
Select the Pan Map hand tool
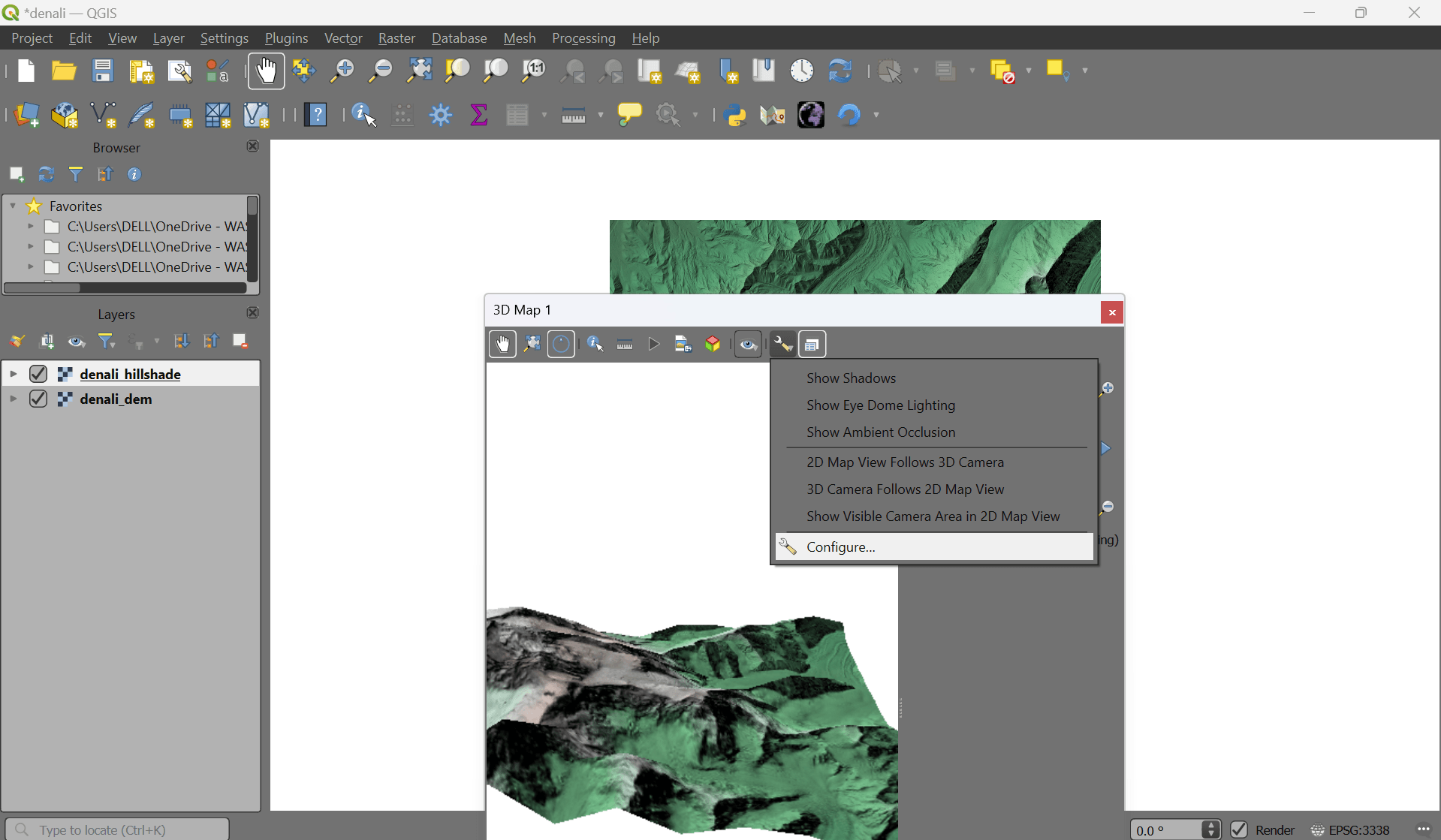pos(267,71)
